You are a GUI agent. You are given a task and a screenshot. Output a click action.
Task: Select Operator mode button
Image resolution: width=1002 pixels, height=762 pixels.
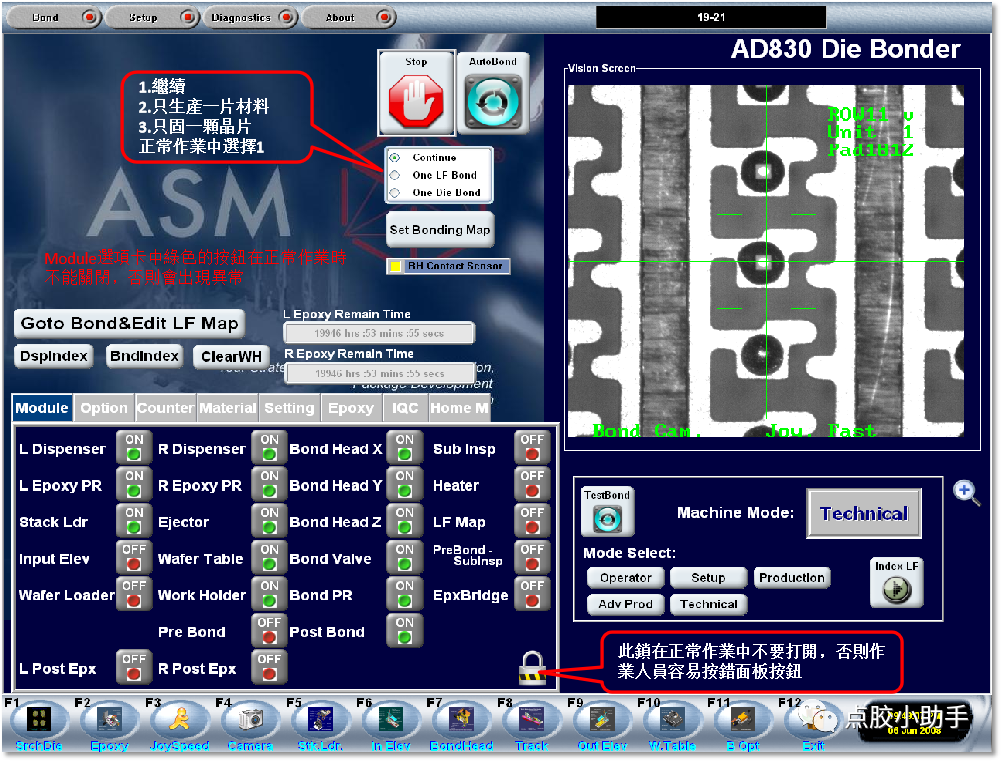coord(626,578)
